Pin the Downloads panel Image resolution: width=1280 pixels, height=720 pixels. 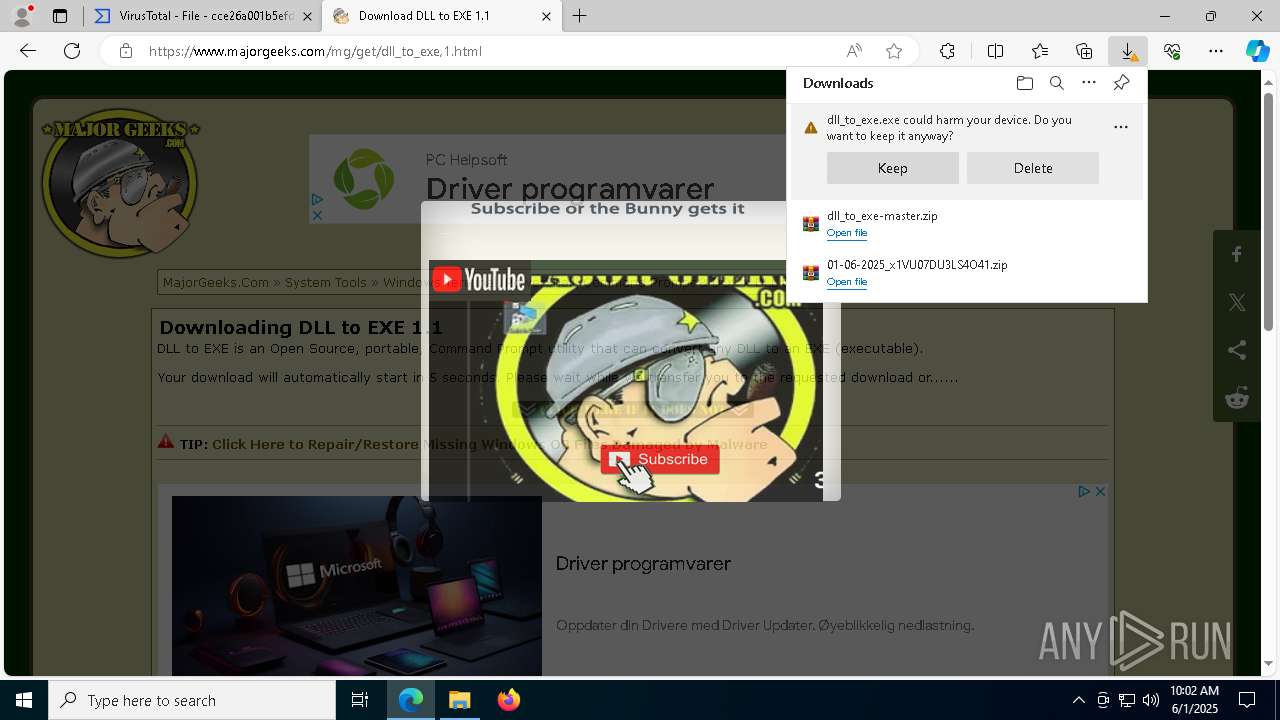click(x=1121, y=83)
